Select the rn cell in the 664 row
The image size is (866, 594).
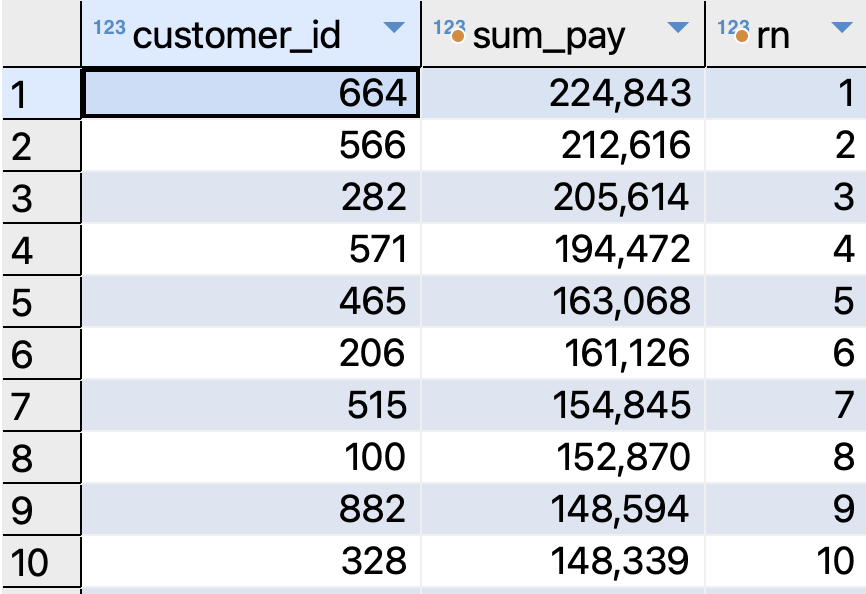click(x=786, y=93)
